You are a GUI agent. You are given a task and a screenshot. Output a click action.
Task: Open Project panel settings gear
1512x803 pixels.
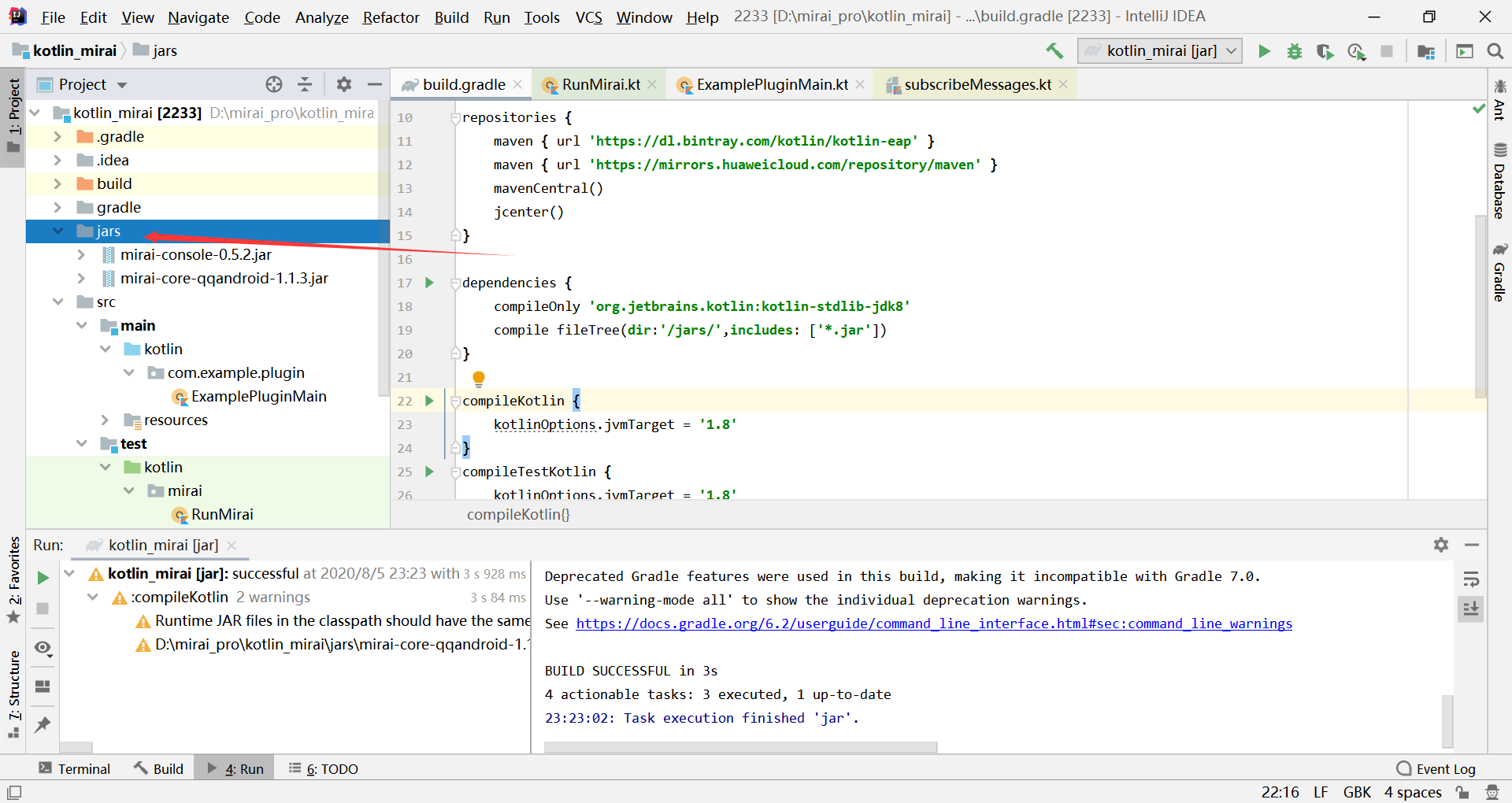(344, 84)
